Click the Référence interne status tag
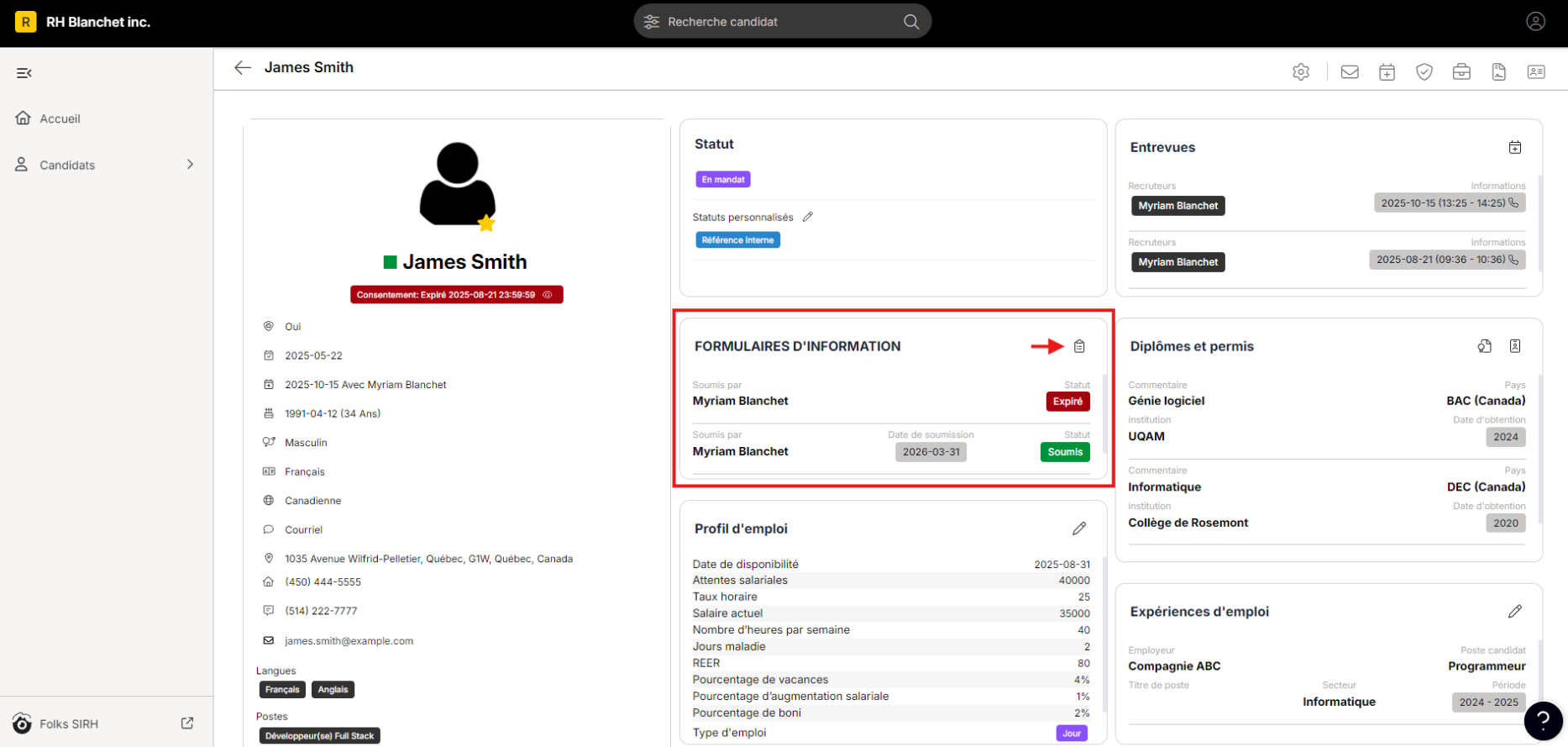The width and height of the screenshot is (1568, 747). coord(737,240)
